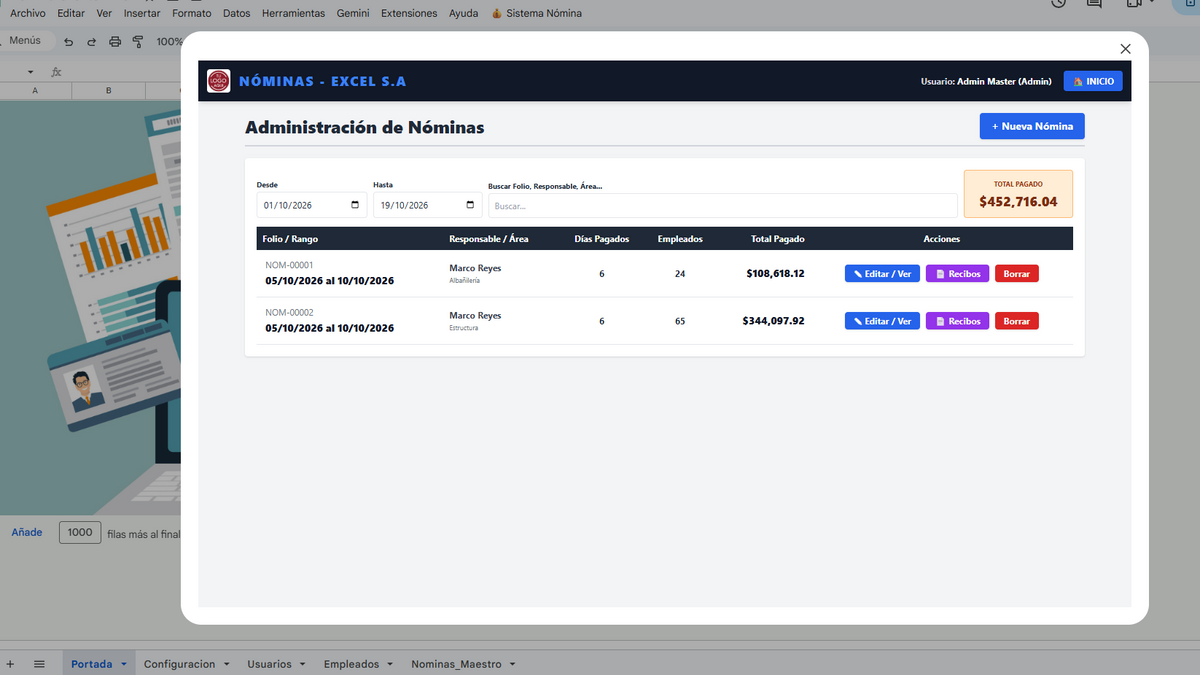Open the name box dropdown arrow

click(30, 72)
